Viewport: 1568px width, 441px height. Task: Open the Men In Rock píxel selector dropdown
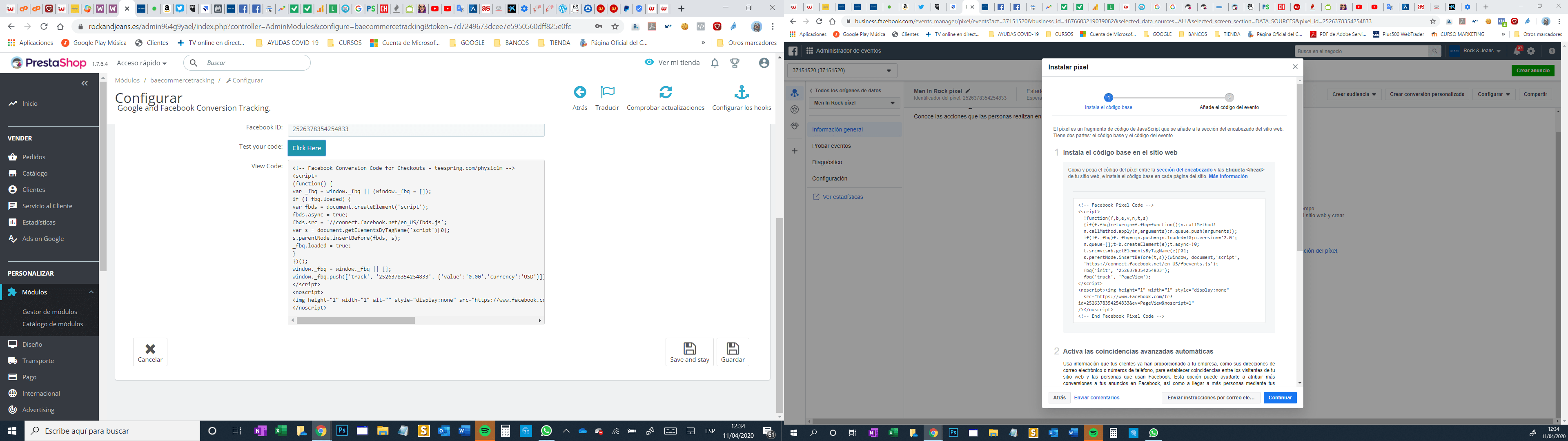click(x=854, y=103)
